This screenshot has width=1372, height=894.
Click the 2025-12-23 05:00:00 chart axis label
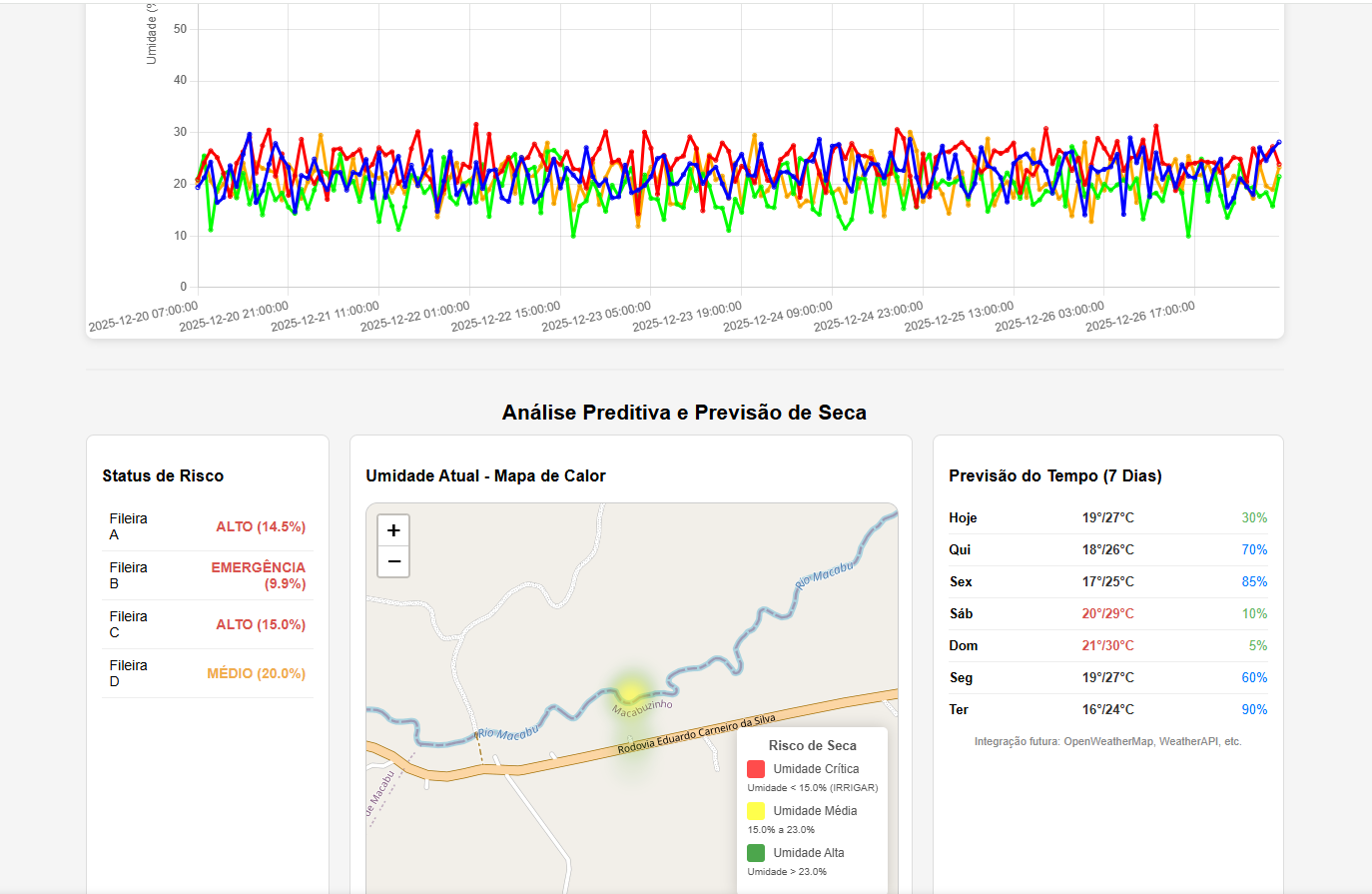tap(596, 317)
